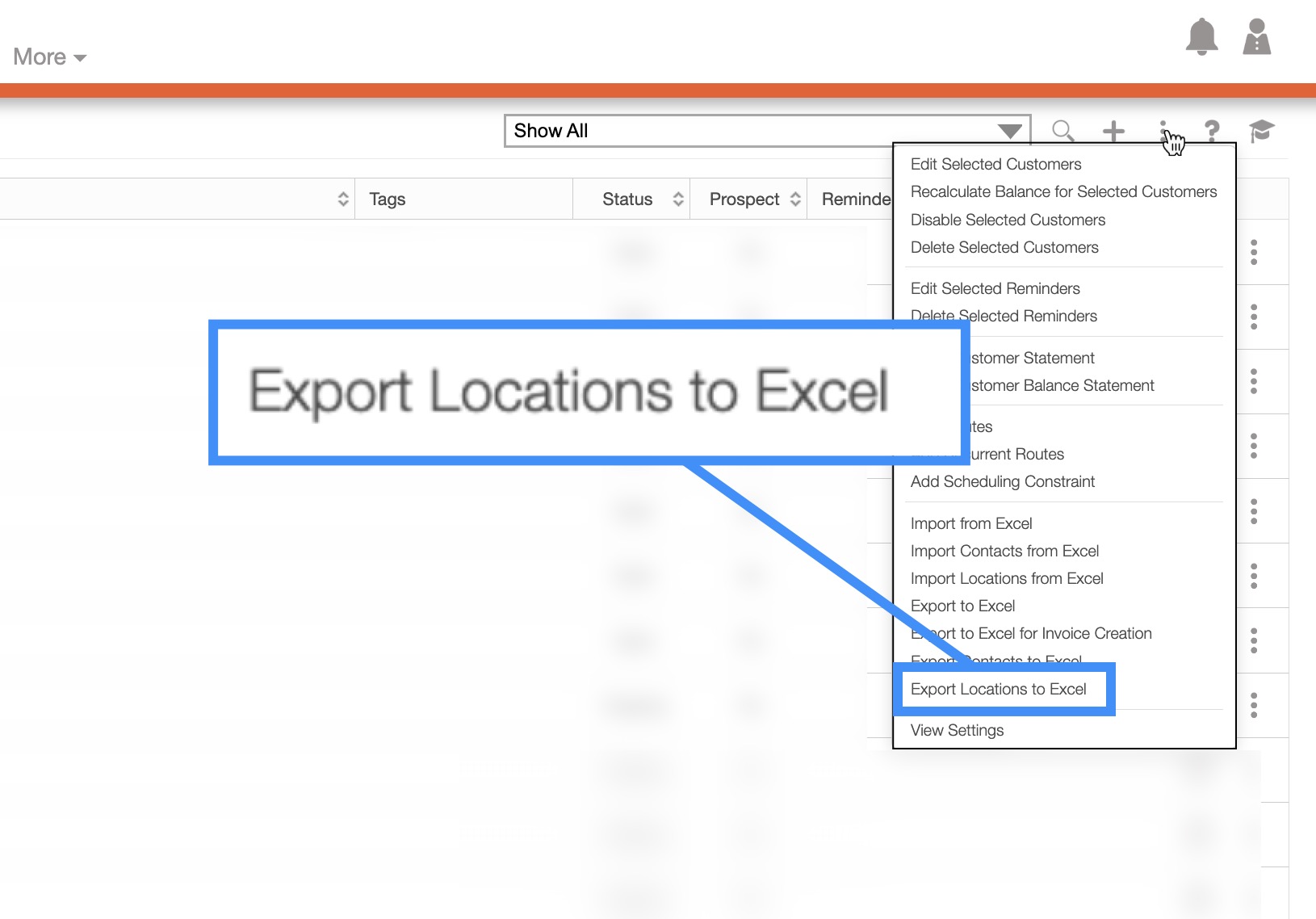Click the plus icon to add customer
Viewport: 1316px width, 919px height.
click(1113, 131)
